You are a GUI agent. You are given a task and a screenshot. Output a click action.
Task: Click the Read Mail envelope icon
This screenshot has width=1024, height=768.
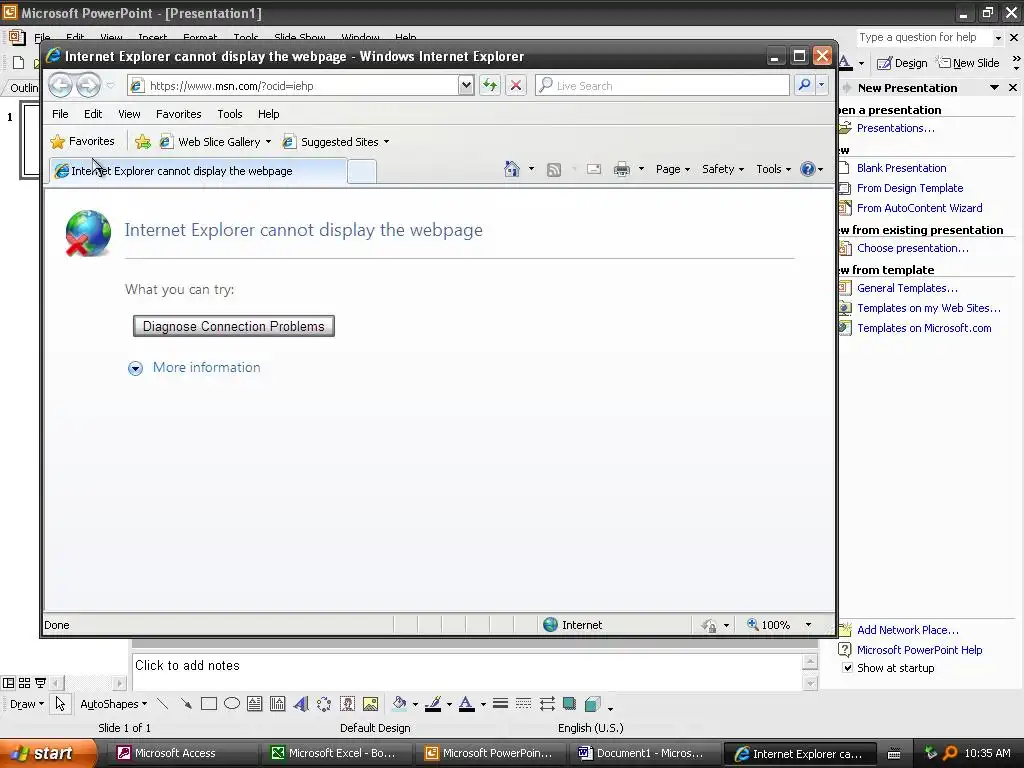(x=594, y=169)
